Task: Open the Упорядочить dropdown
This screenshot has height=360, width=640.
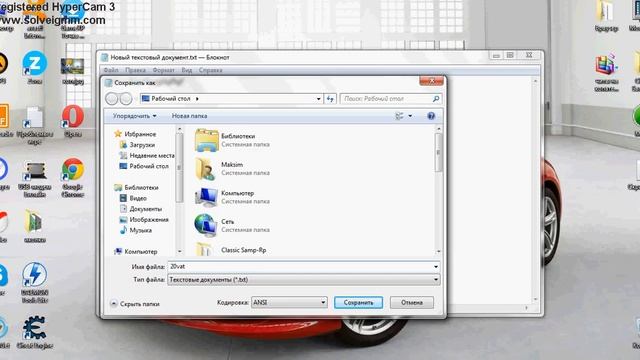Action: (x=134, y=116)
